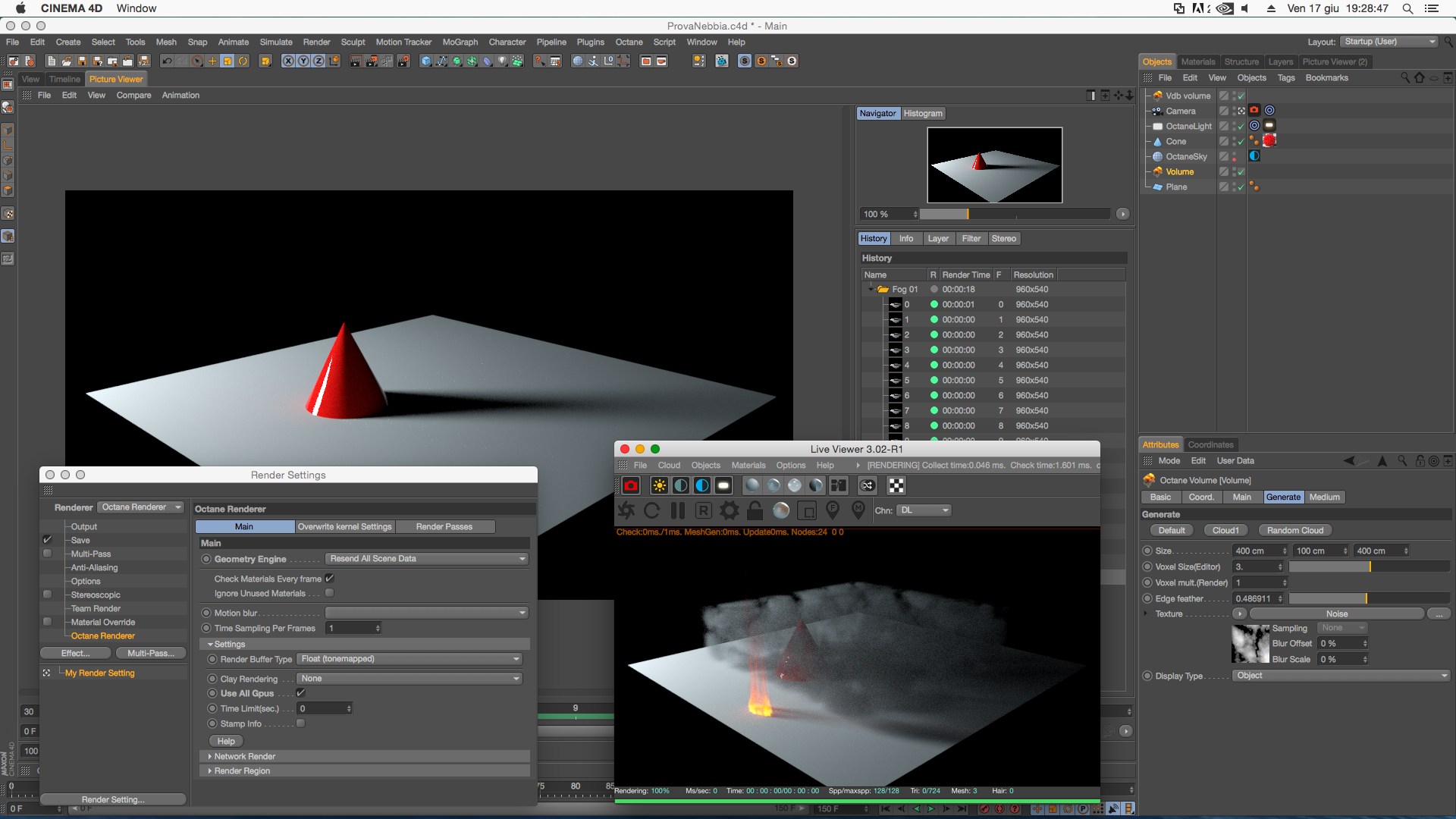
Task: Open the Chn DL channel dropdown
Action: [924, 510]
